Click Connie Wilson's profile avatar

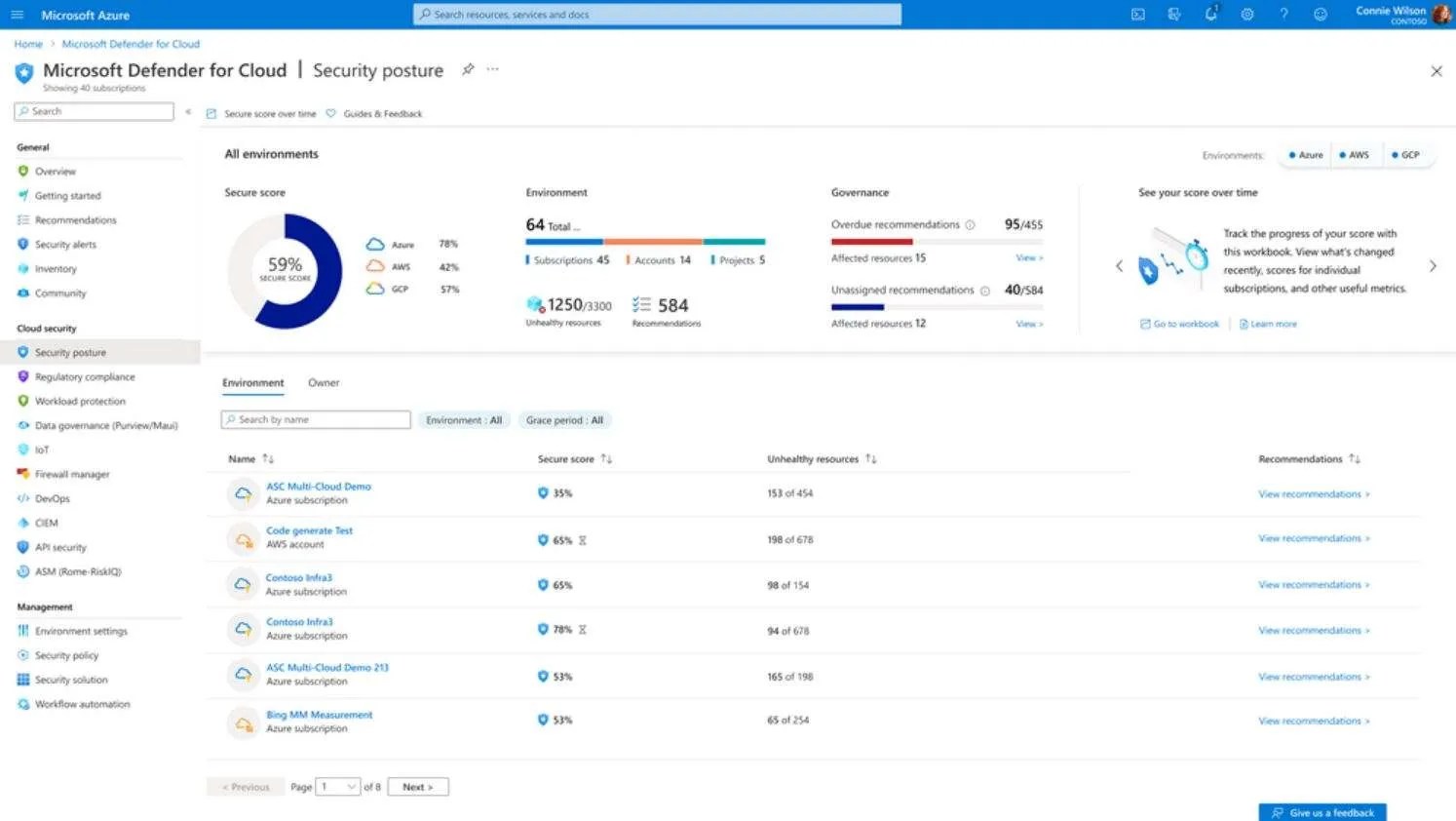tap(1442, 15)
